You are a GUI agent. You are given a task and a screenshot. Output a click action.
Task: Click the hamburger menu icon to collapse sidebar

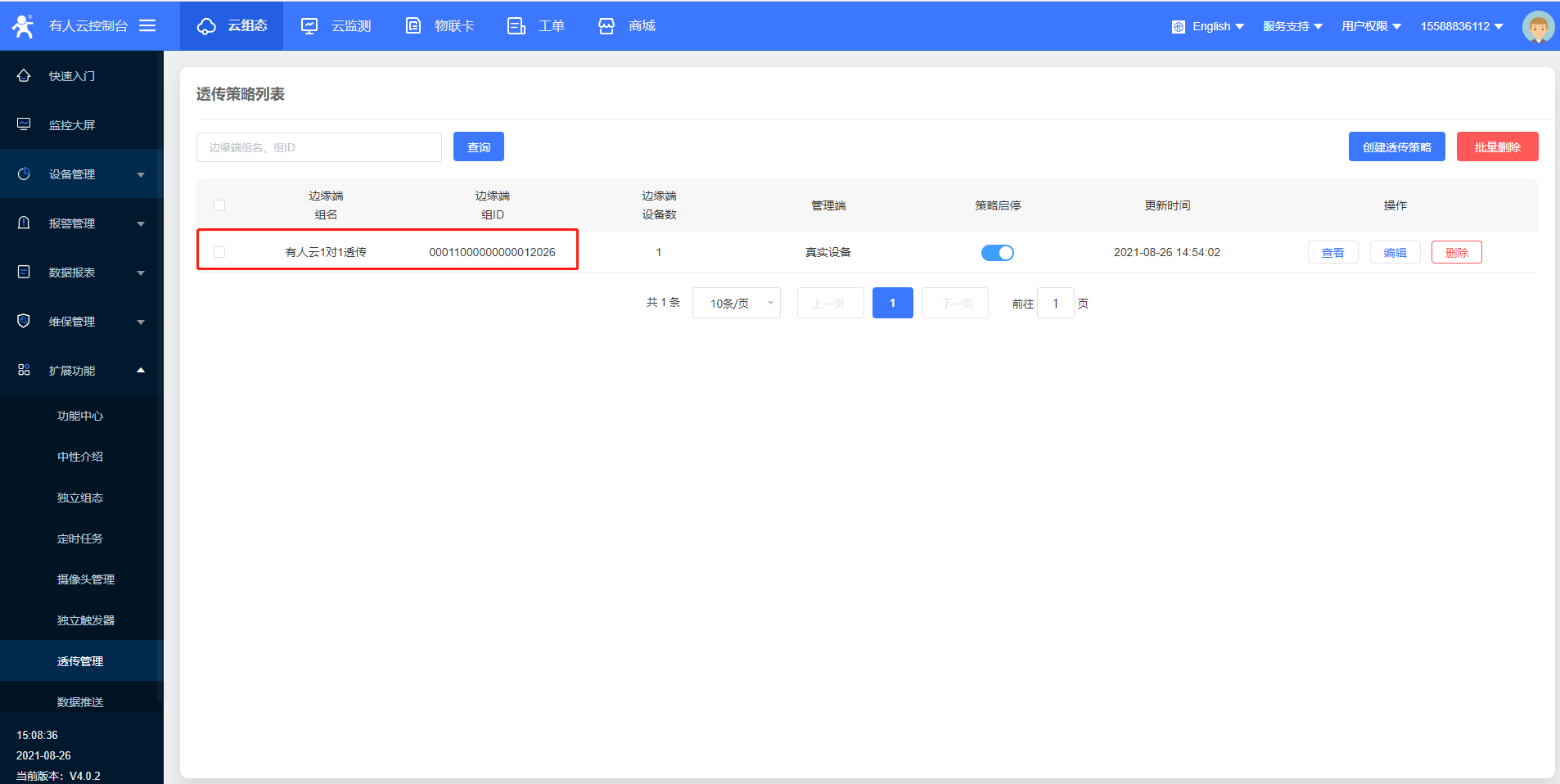[x=147, y=25]
